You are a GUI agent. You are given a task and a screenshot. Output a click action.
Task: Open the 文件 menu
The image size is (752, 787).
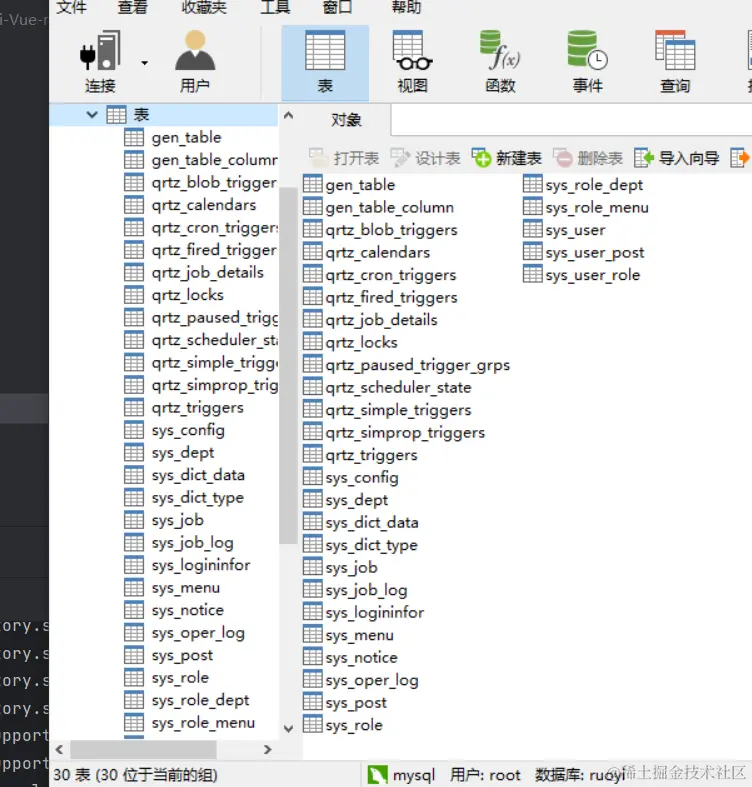point(71,7)
